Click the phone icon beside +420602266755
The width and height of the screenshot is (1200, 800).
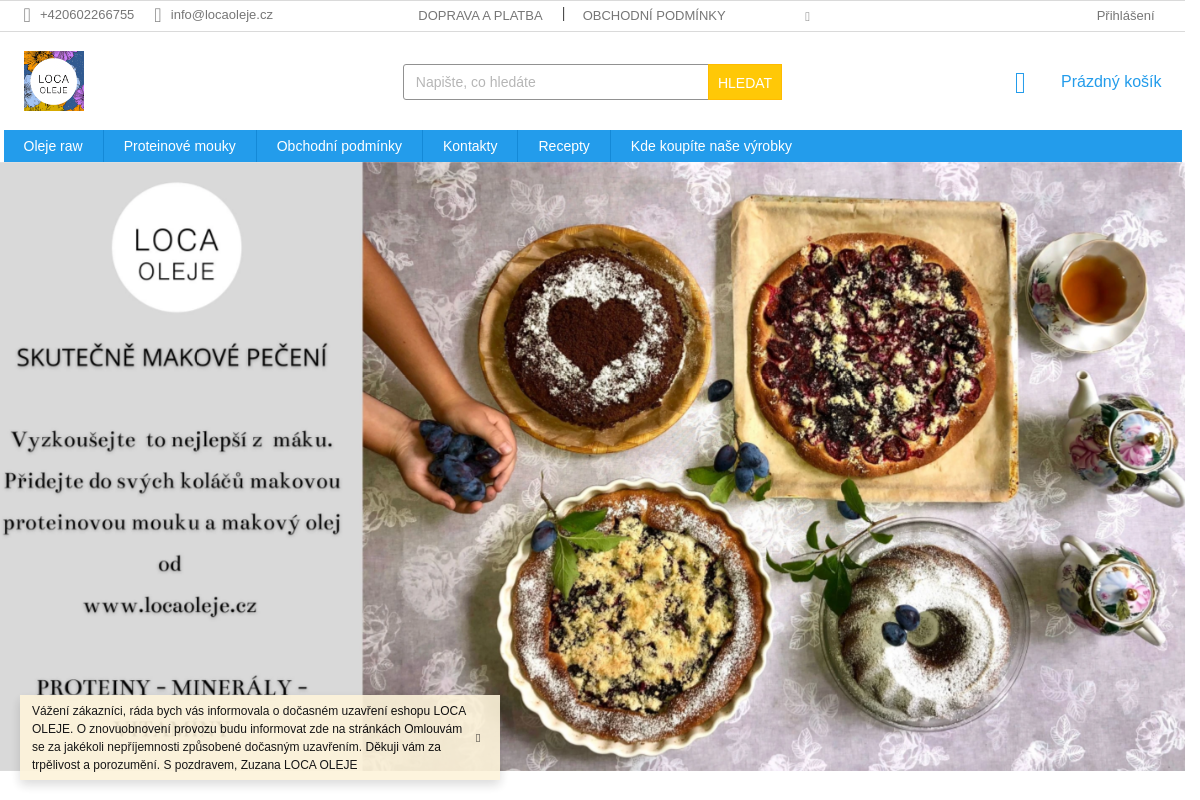[x=27, y=15]
